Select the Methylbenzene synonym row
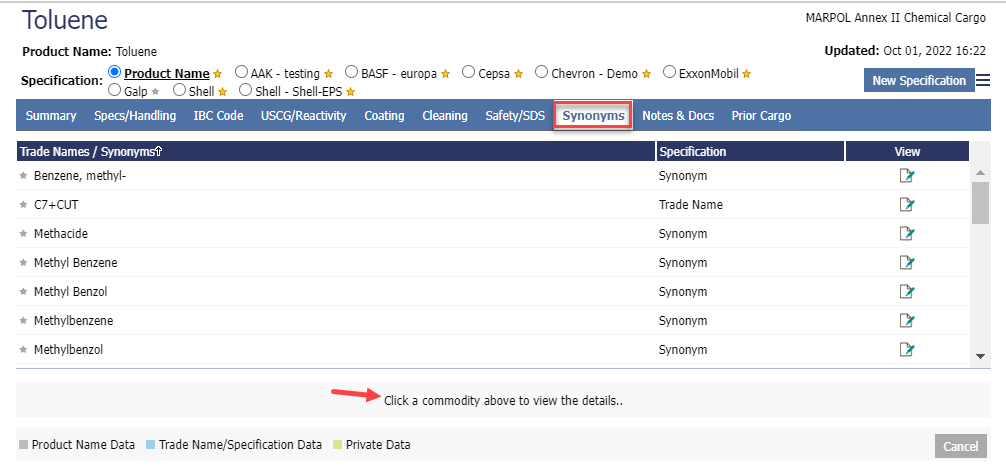The image size is (1006, 470). coord(73,321)
